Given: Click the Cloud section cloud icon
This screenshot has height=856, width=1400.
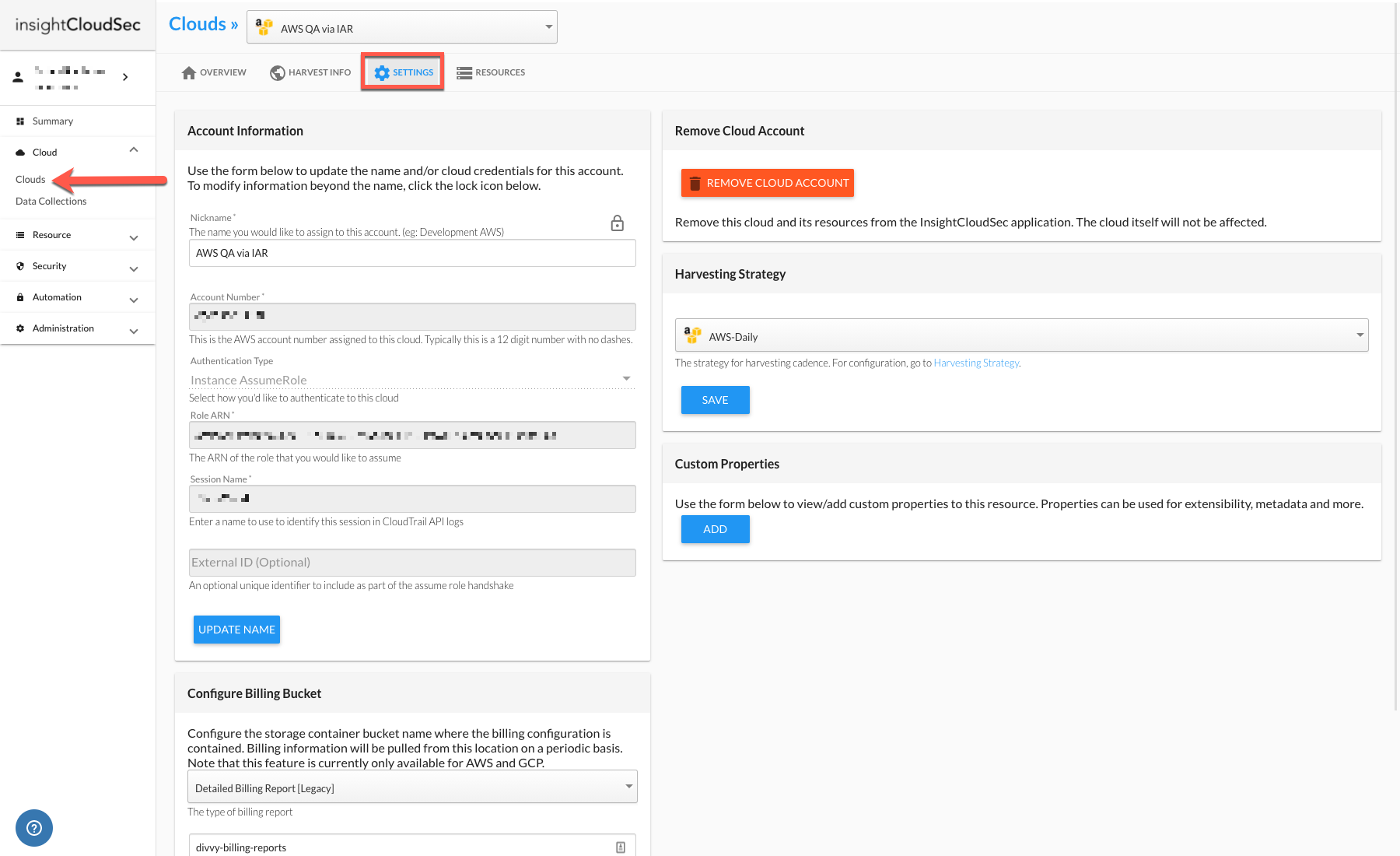Looking at the screenshot, I should click(x=20, y=153).
